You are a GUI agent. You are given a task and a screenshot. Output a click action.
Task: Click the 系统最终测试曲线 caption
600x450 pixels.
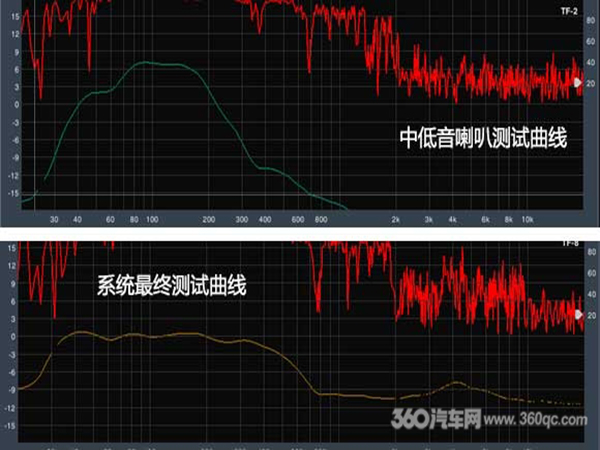tap(171, 286)
